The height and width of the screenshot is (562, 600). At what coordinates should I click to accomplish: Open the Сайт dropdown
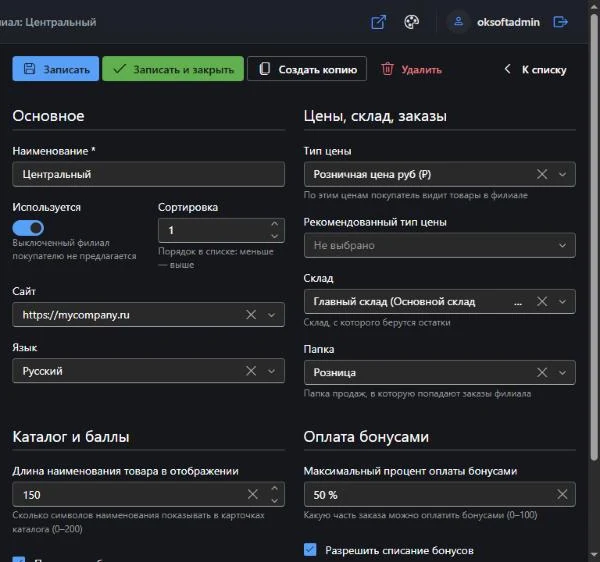click(271, 315)
